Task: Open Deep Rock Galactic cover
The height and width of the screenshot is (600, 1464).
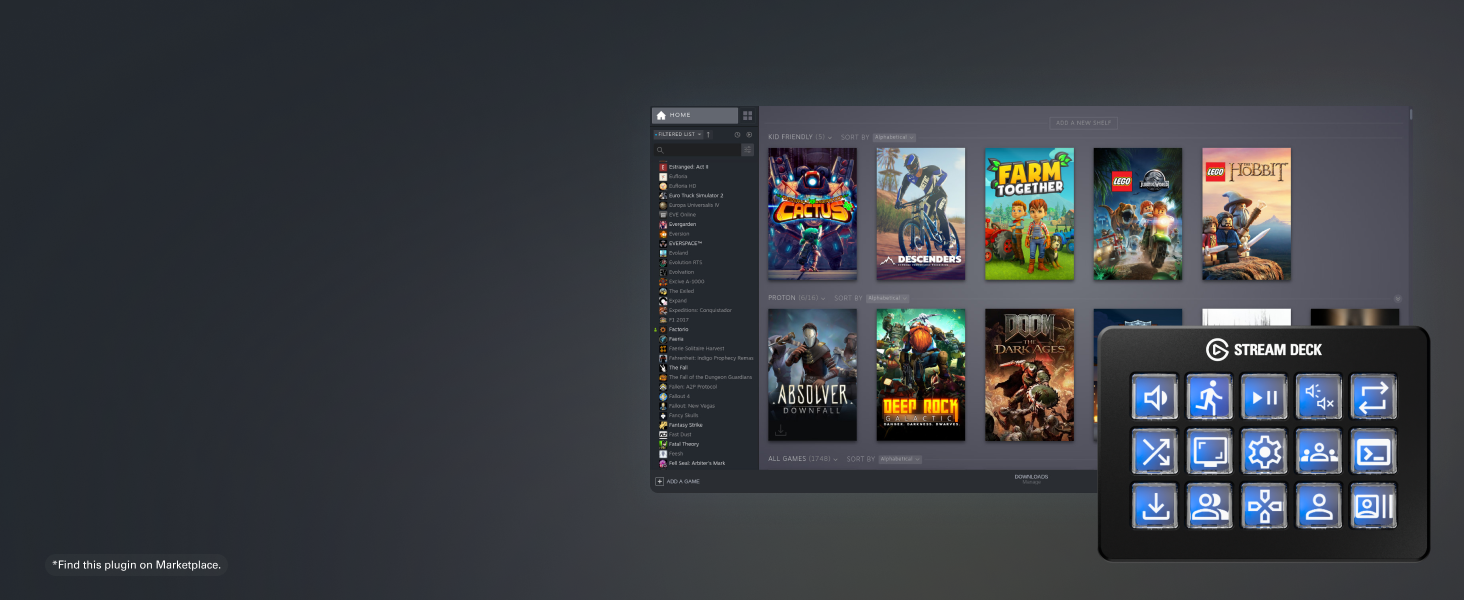Action: tap(921, 375)
